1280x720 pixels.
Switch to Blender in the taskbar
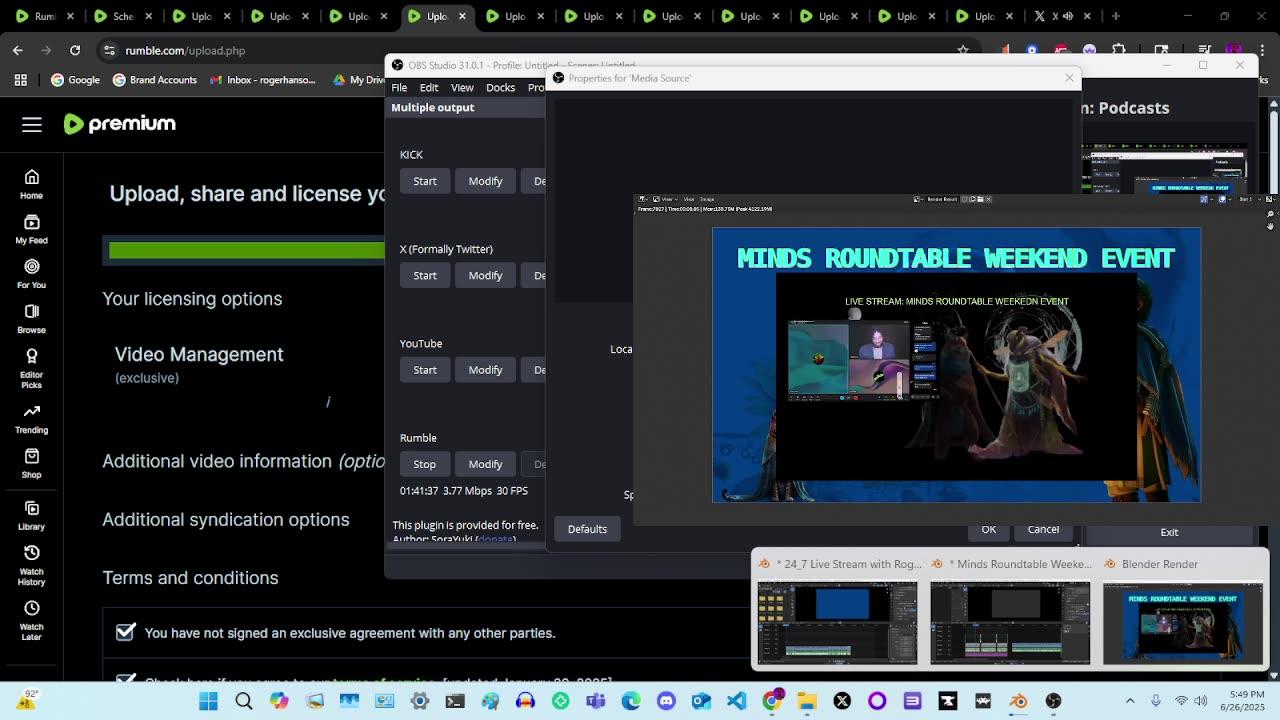click(x=1018, y=701)
